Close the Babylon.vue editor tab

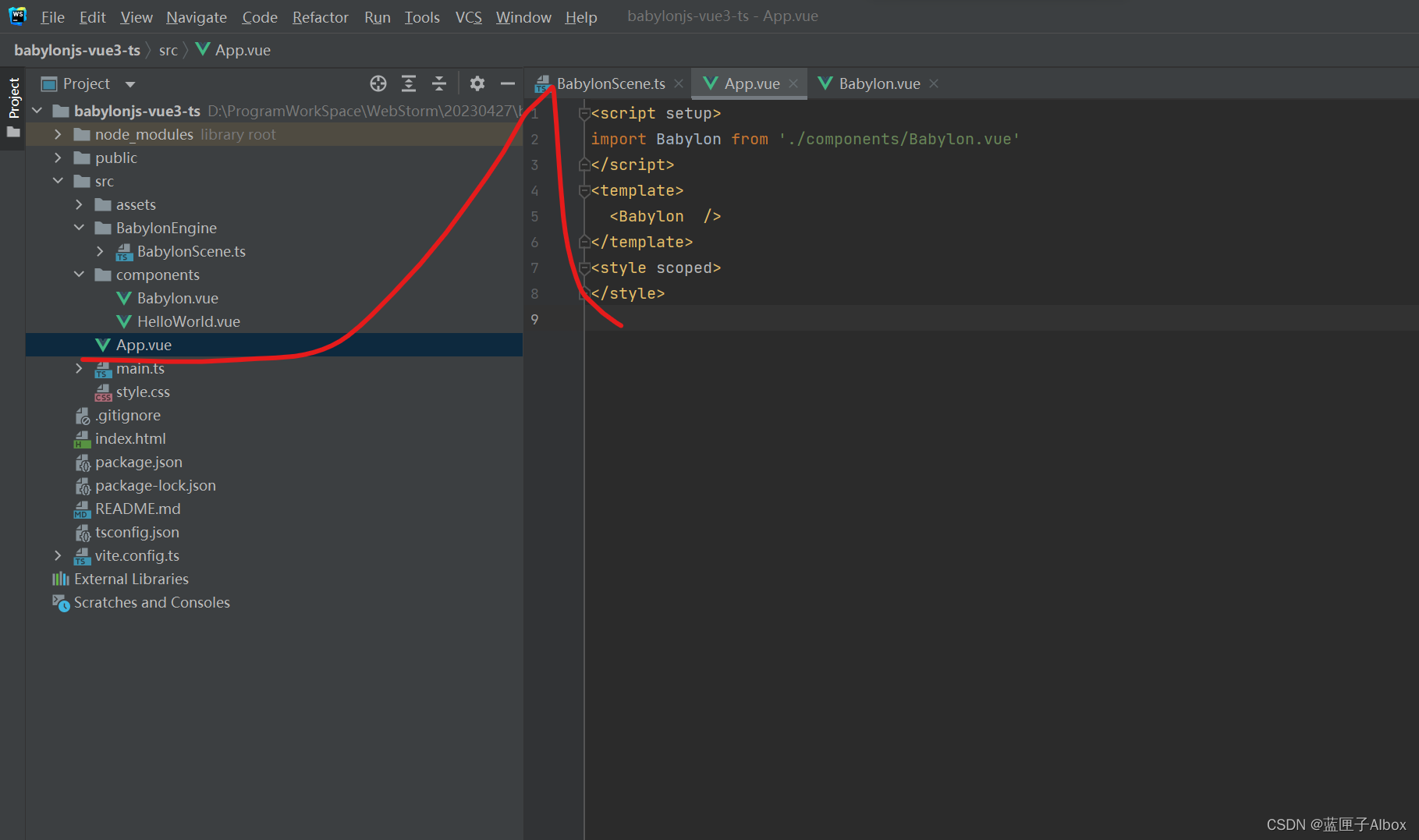(x=934, y=83)
